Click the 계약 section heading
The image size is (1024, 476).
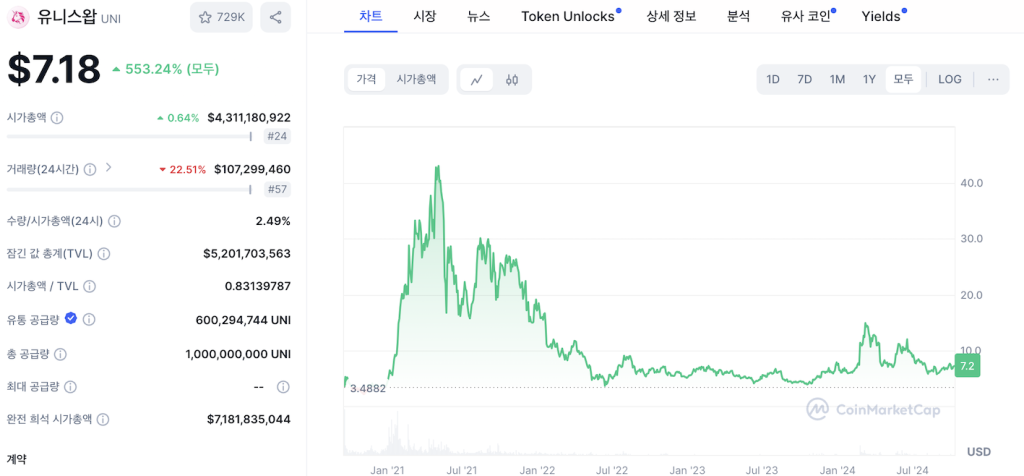pos(16,460)
